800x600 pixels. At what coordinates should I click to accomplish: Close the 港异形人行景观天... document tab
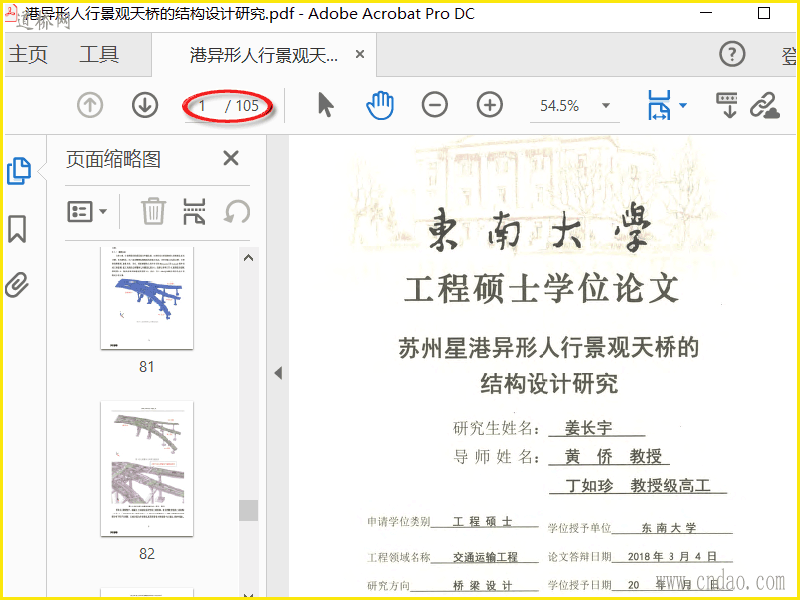pos(360,54)
